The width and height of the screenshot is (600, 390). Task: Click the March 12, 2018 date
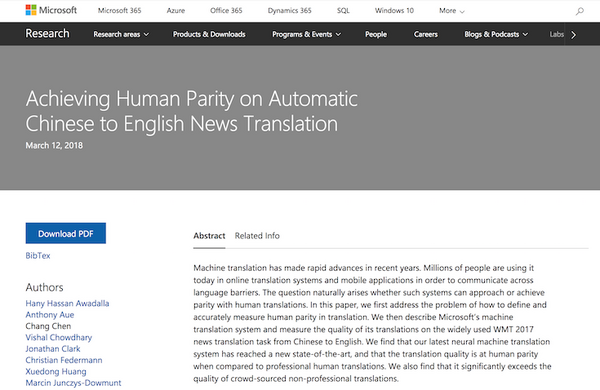point(54,145)
